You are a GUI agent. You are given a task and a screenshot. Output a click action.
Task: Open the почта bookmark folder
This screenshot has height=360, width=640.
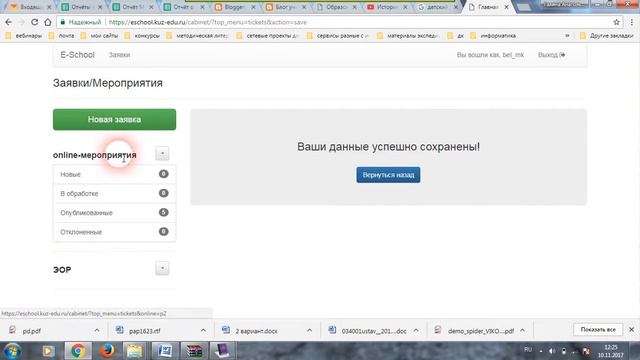pyautogui.click(x=62, y=36)
